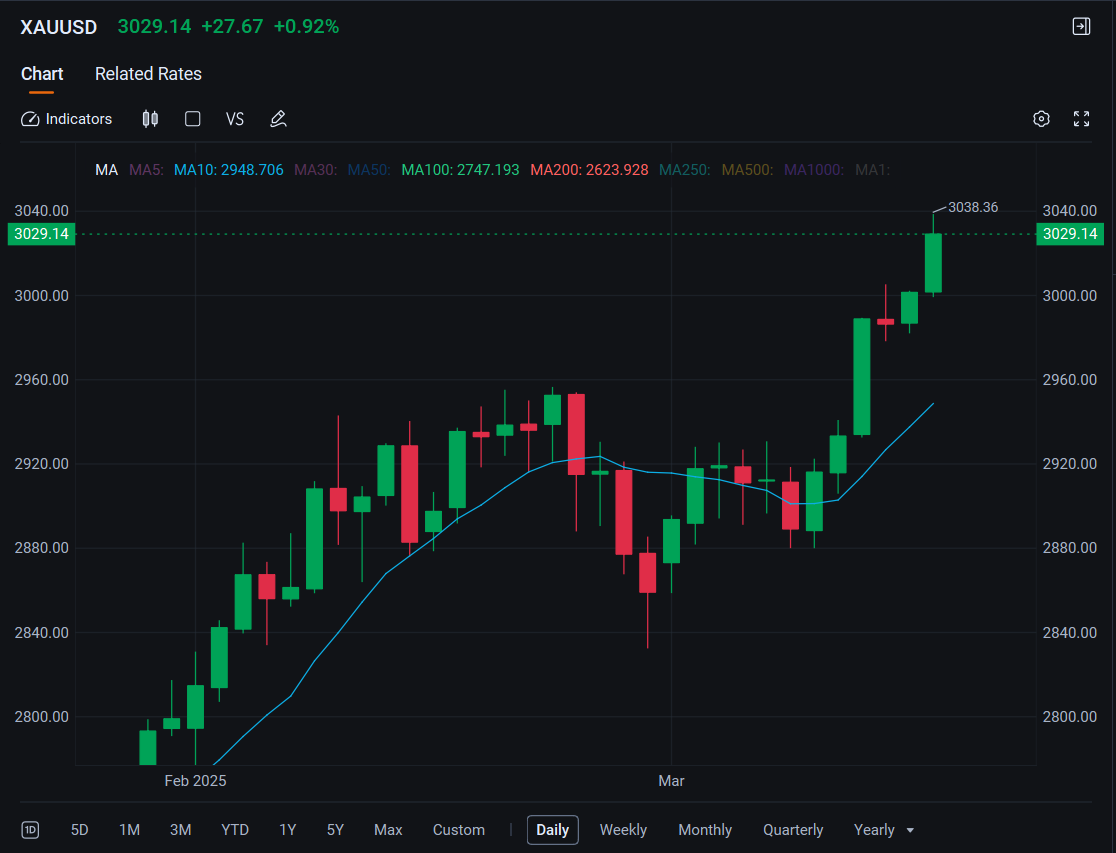Select Daily interval
This screenshot has width=1116, height=853.
pyautogui.click(x=552, y=830)
